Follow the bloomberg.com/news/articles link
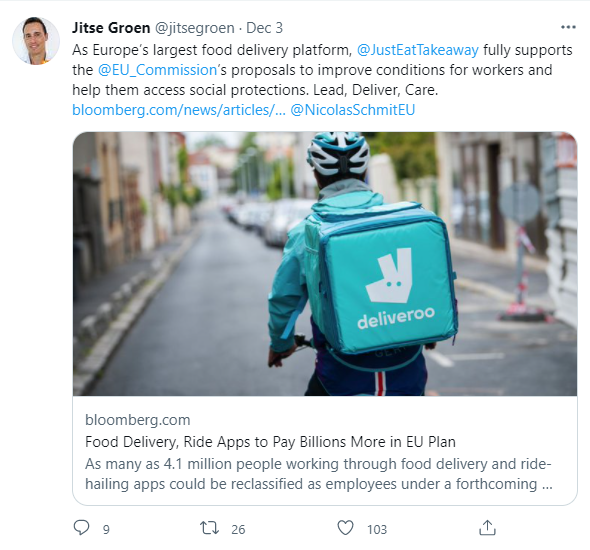Screen dimensions: 590x550 tap(179, 110)
